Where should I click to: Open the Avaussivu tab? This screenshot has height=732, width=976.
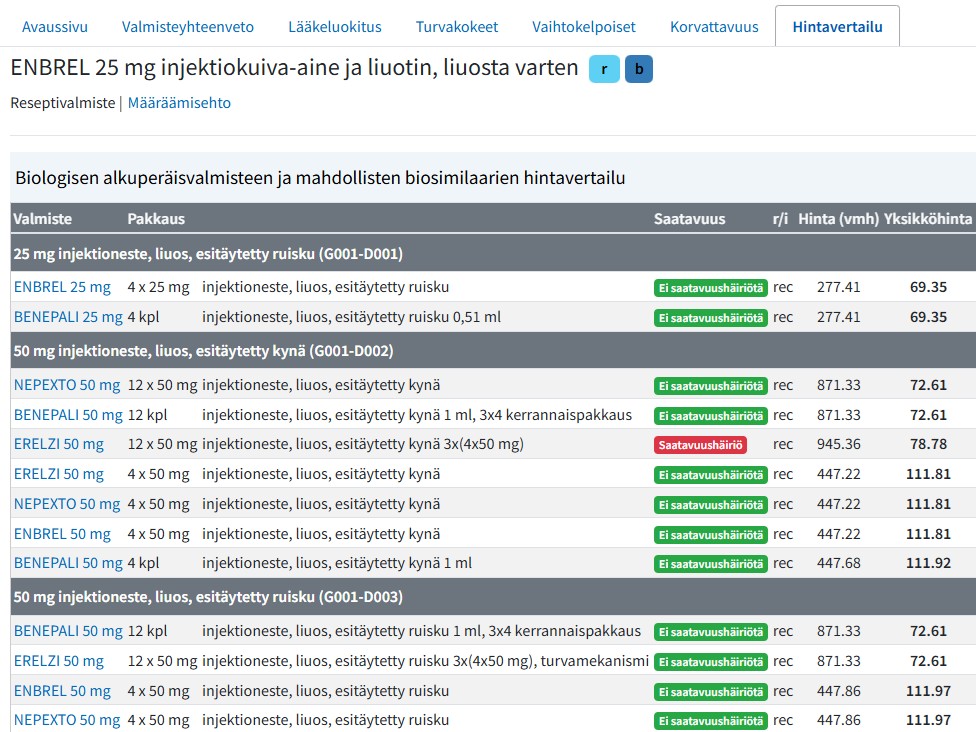(x=54, y=27)
